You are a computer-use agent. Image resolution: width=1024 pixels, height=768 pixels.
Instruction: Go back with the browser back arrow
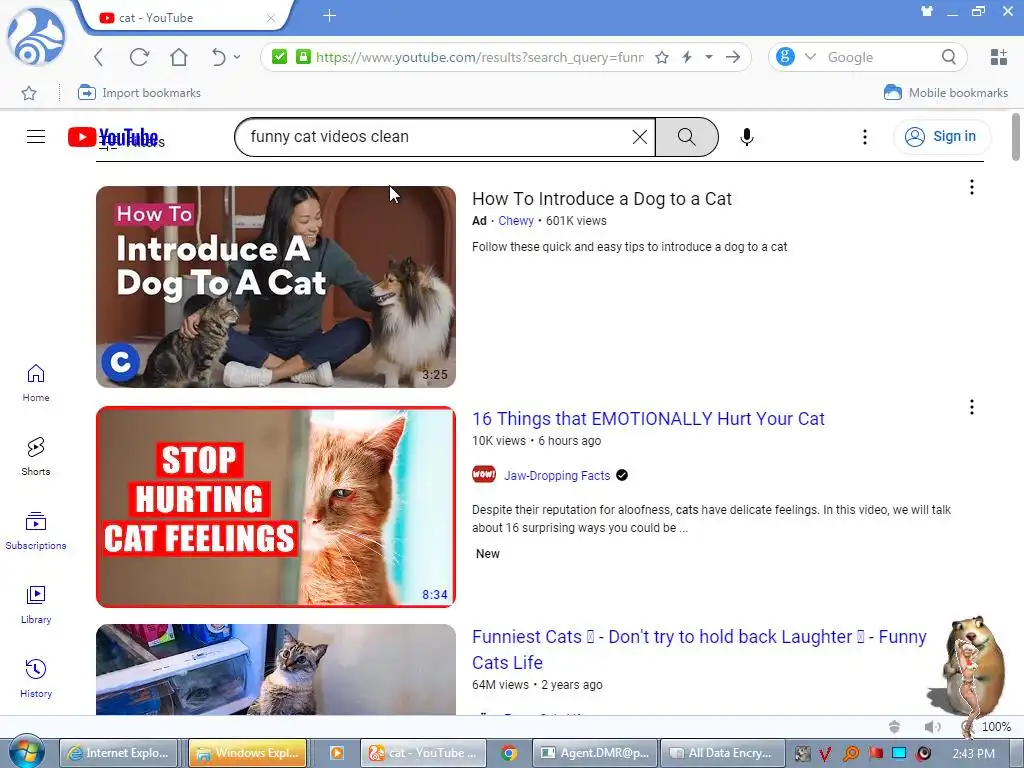click(x=99, y=57)
